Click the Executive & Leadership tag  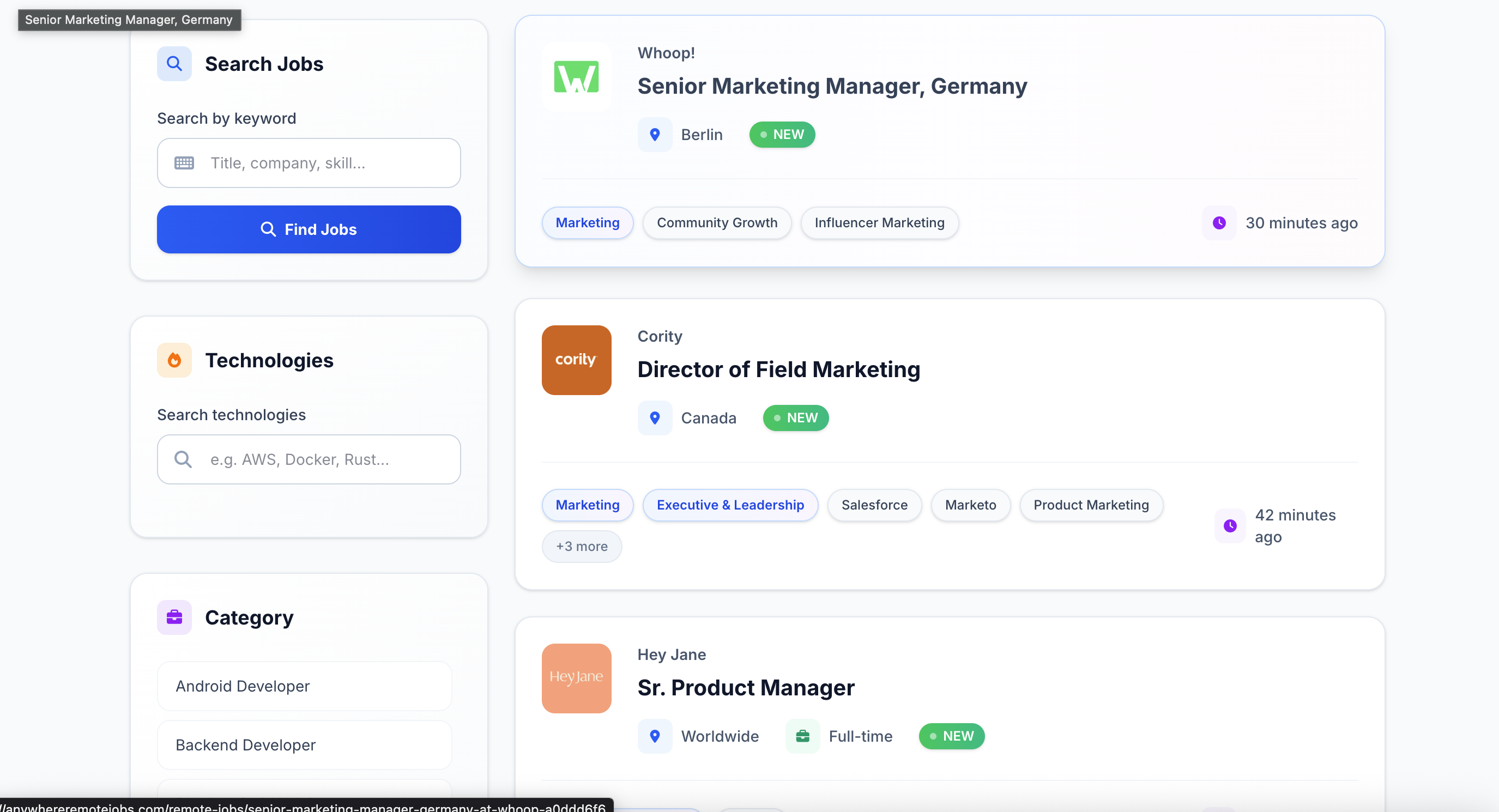730,505
